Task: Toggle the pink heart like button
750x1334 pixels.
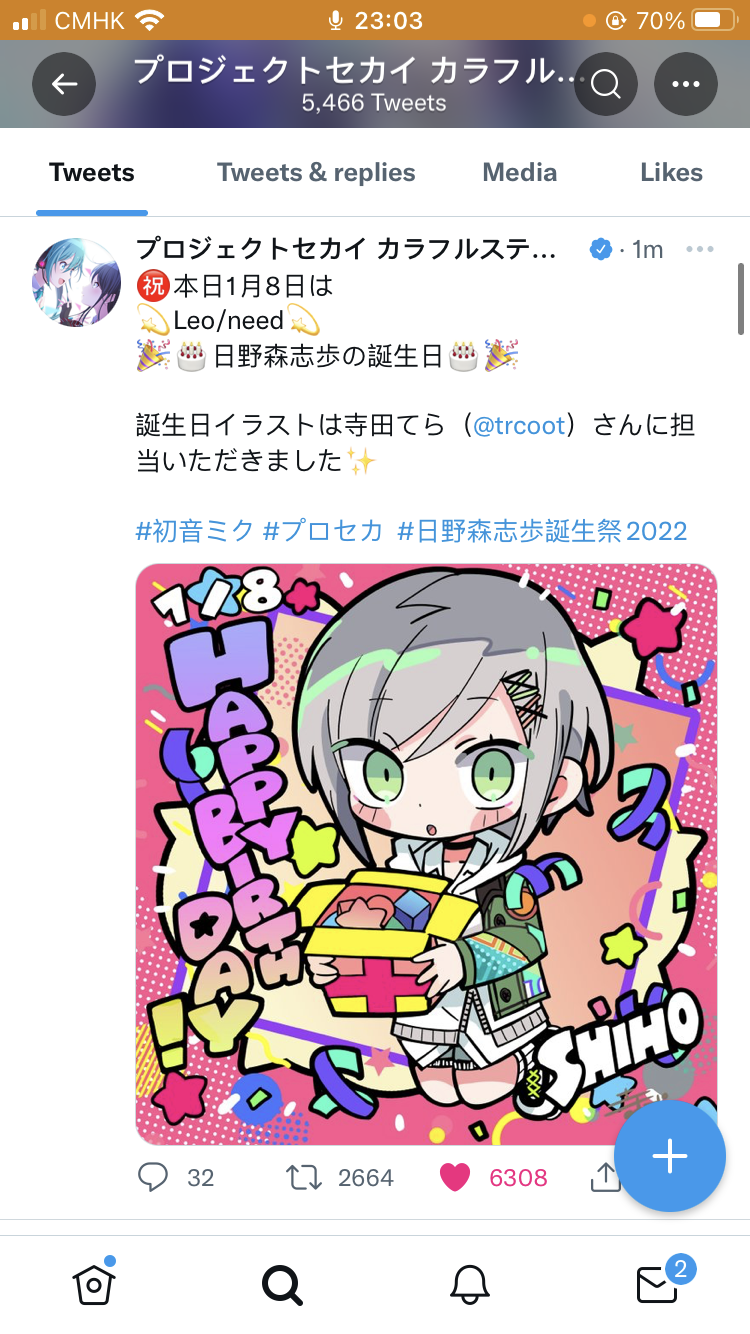Action: tap(455, 1177)
